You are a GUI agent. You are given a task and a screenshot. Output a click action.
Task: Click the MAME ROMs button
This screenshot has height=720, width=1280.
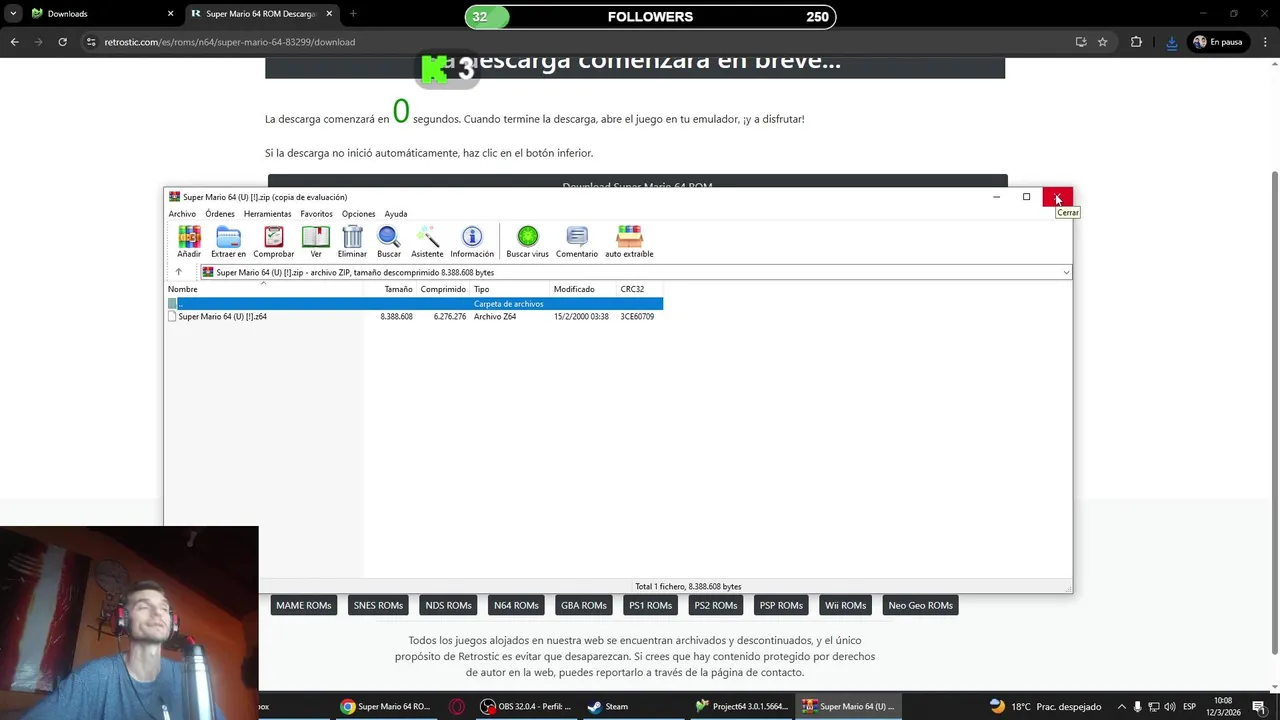click(303, 605)
